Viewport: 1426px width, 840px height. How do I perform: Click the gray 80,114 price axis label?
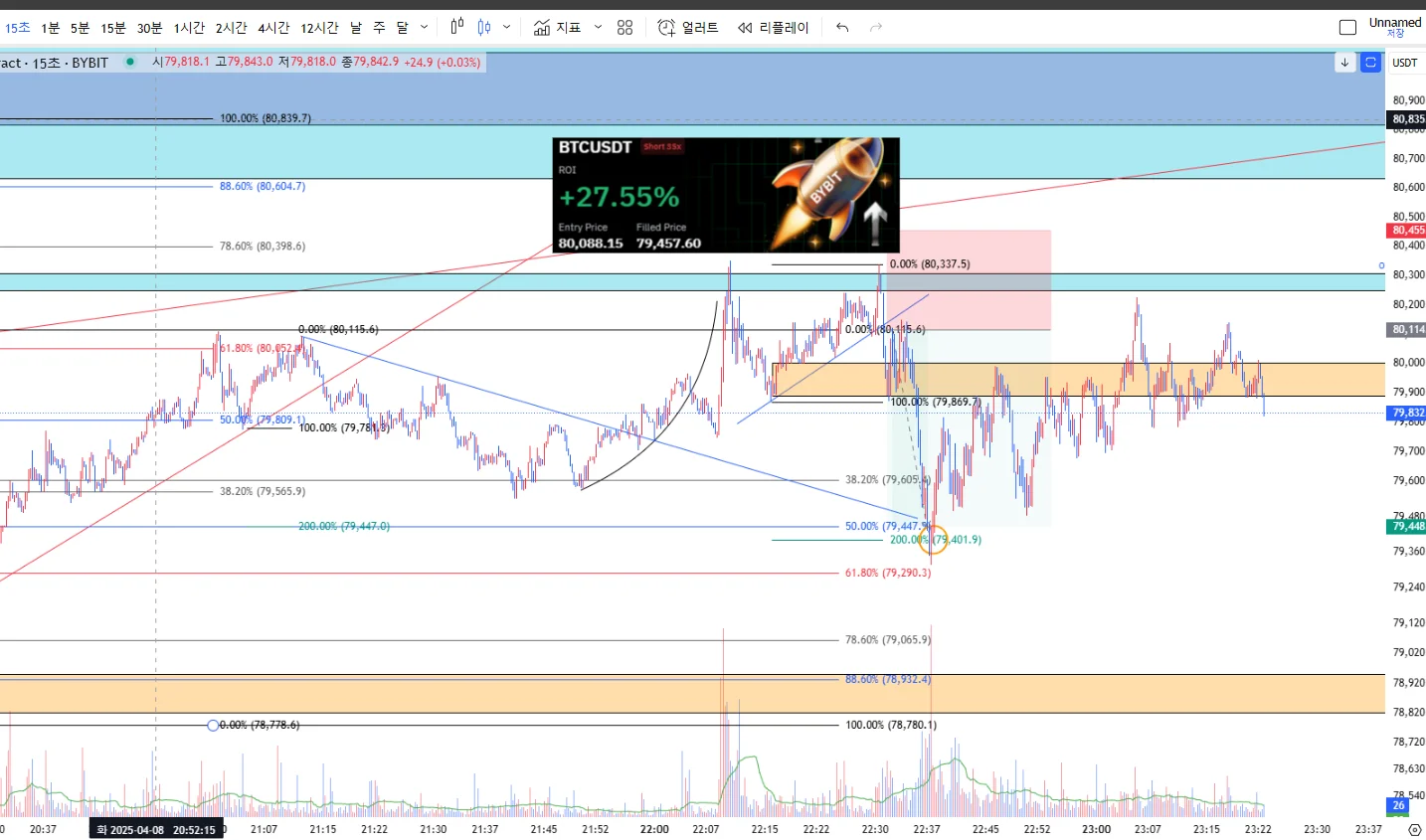point(1407,330)
